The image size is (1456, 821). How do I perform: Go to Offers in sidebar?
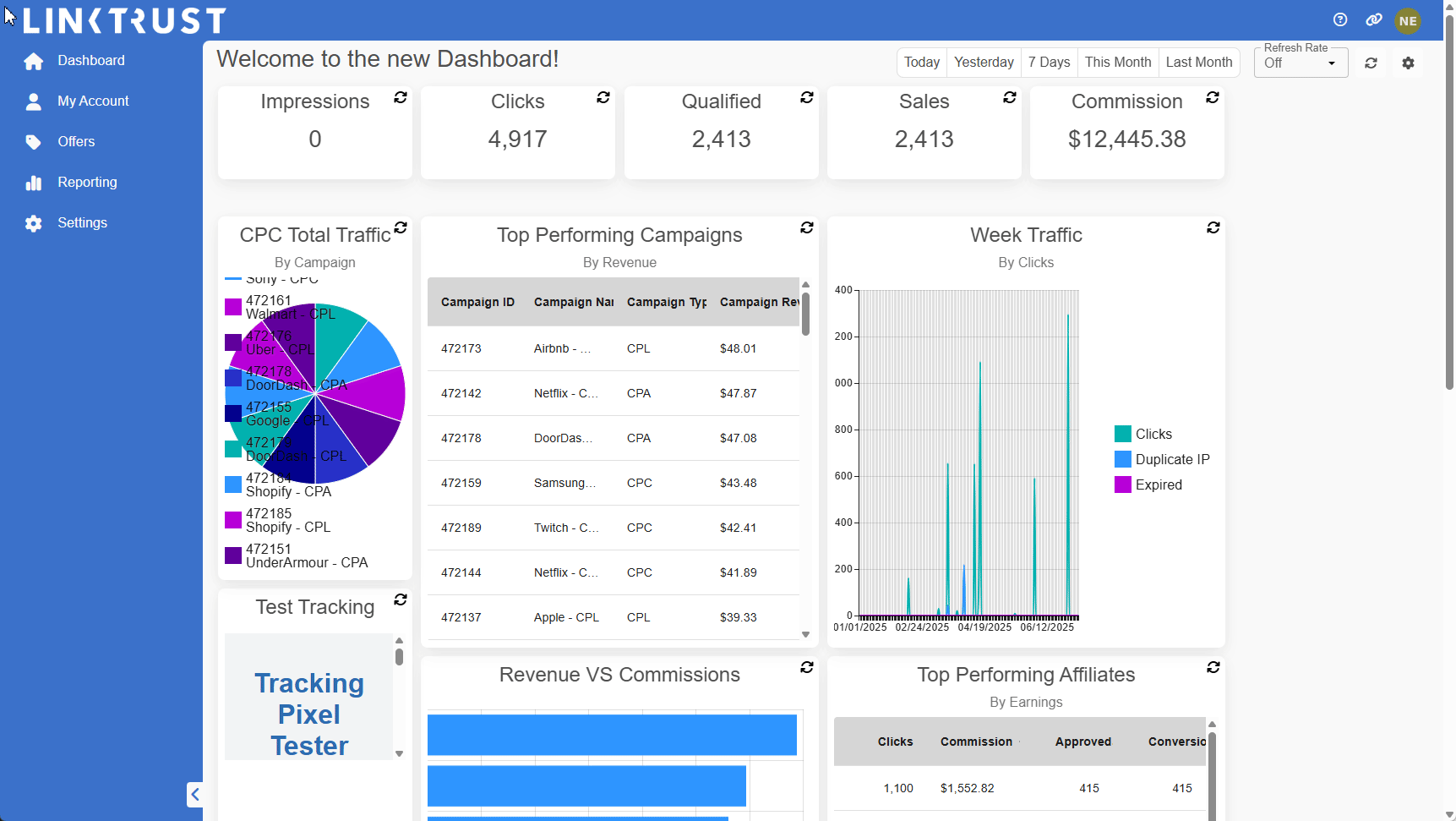76,142
